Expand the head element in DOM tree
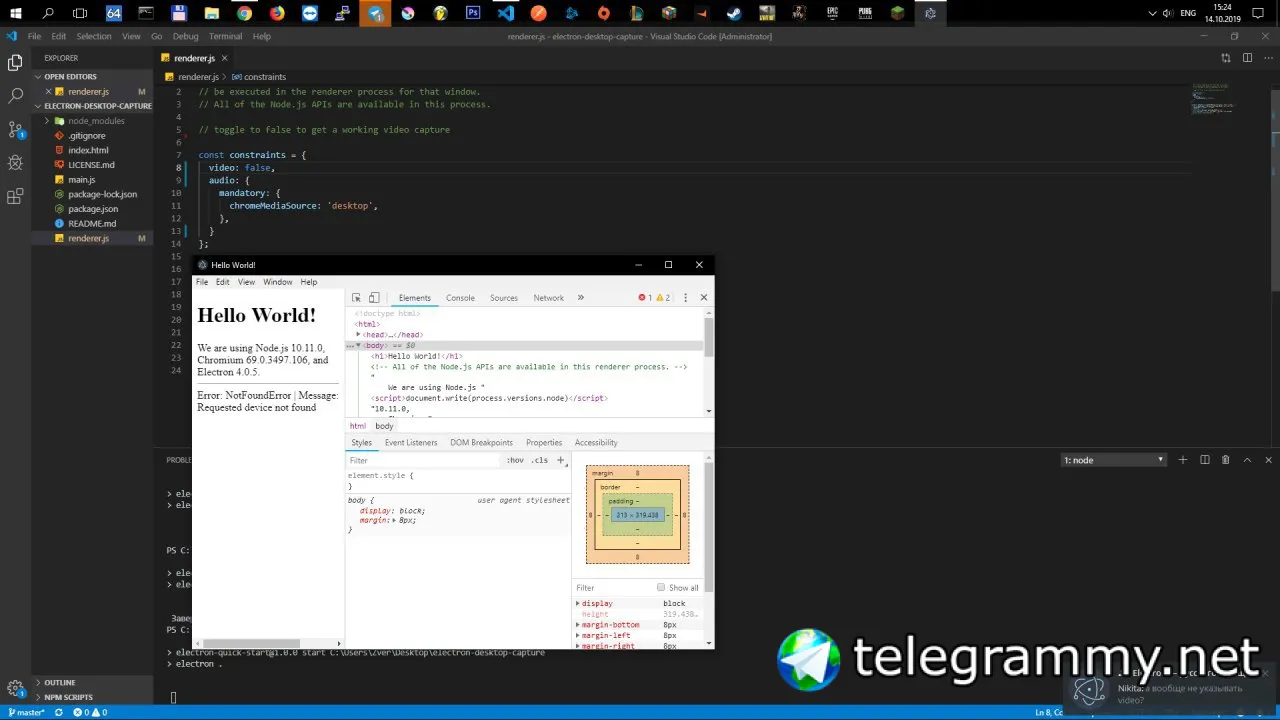This screenshot has width=1280, height=720. pos(358,335)
